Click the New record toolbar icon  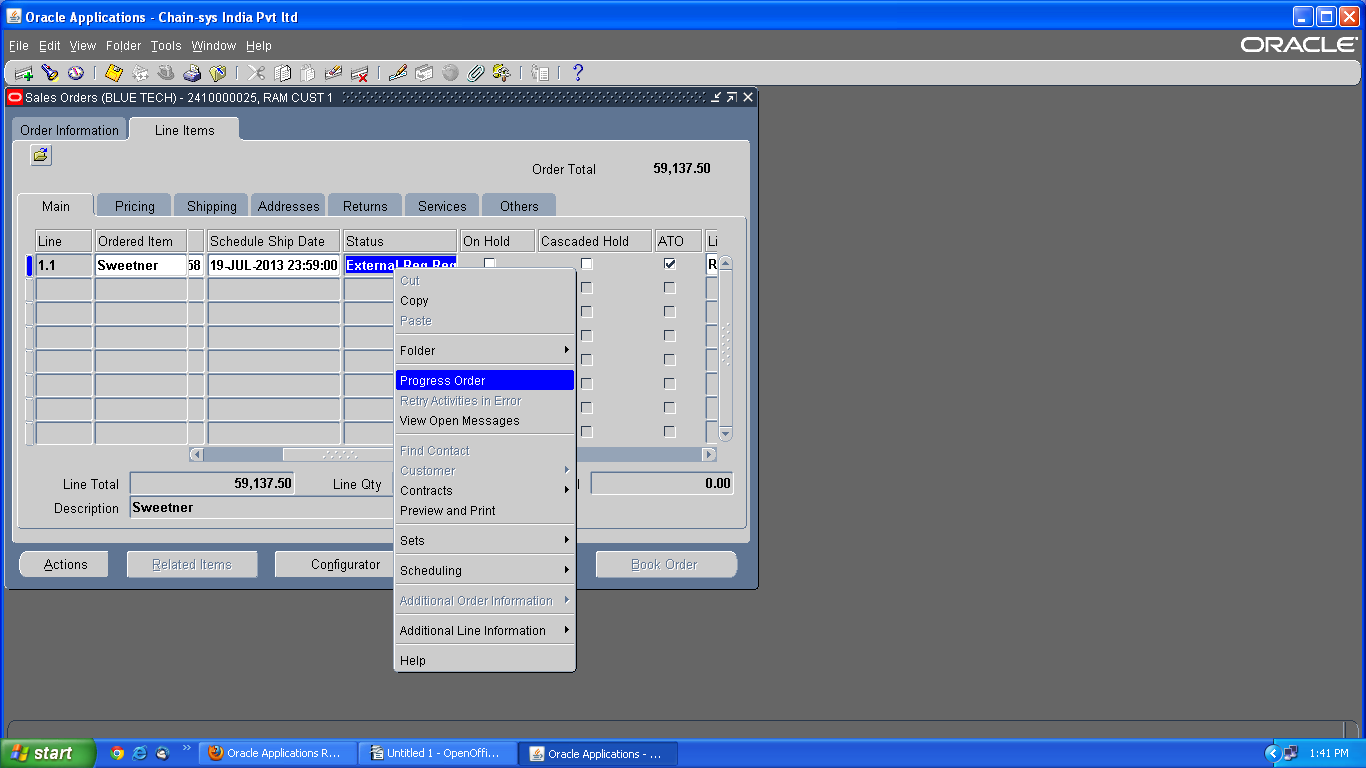[x=23, y=73]
